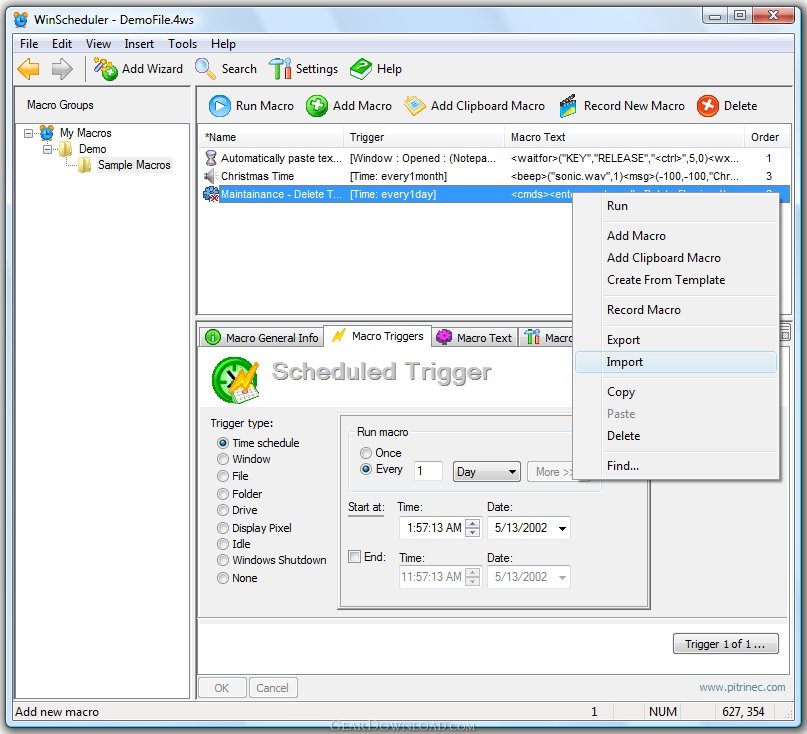Click the hourglass icon of Automatically paste macro
Viewport: 807px width, 734px height.
click(x=210, y=158)
